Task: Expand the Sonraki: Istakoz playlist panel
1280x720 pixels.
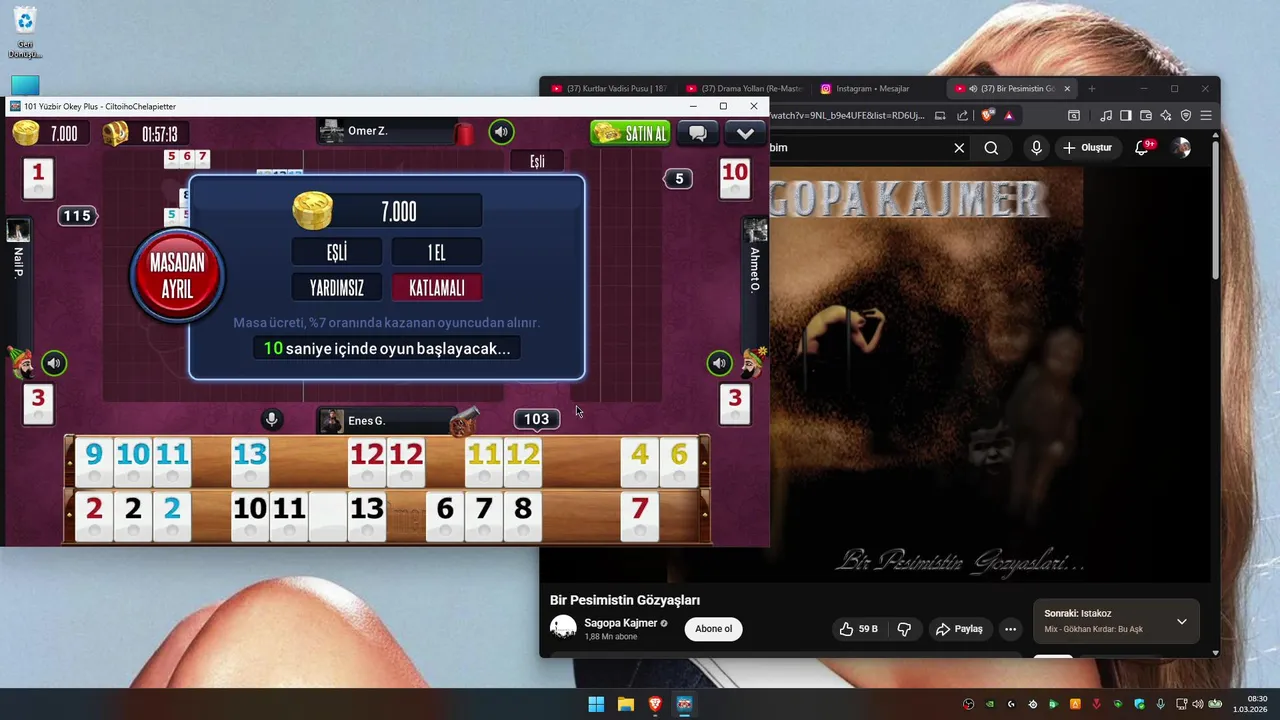Action: coord(1181,621)
